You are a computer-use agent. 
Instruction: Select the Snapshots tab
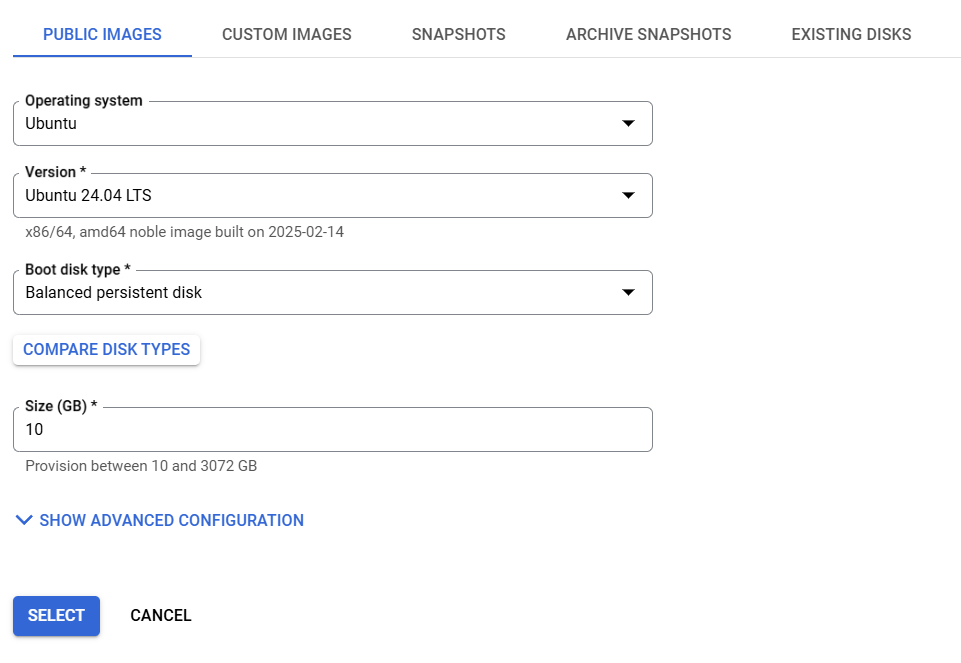point(458,34)
